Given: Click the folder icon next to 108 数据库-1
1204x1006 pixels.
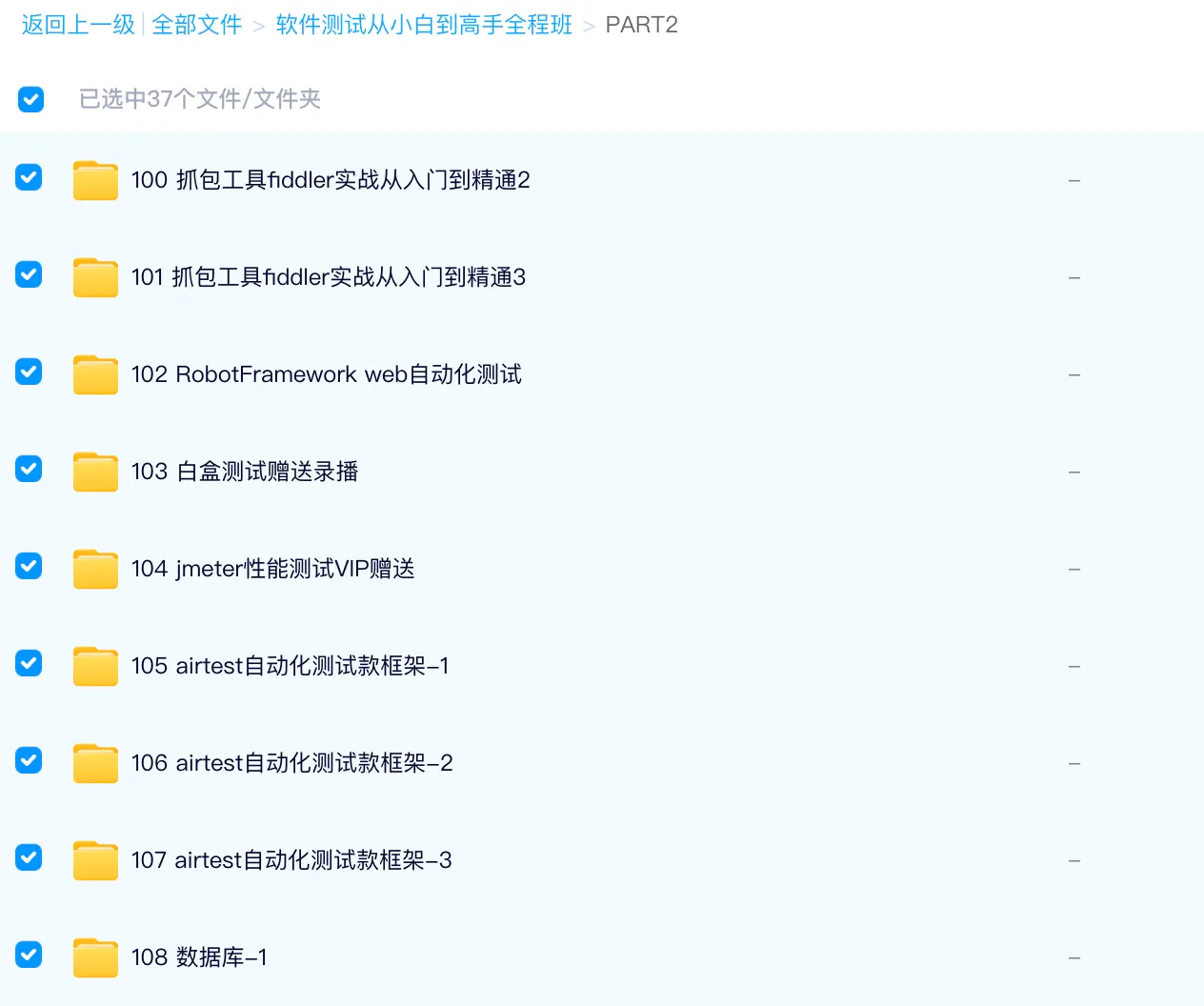Looking at the screenshot, I should pyautogui.click(x=95, y=957).
